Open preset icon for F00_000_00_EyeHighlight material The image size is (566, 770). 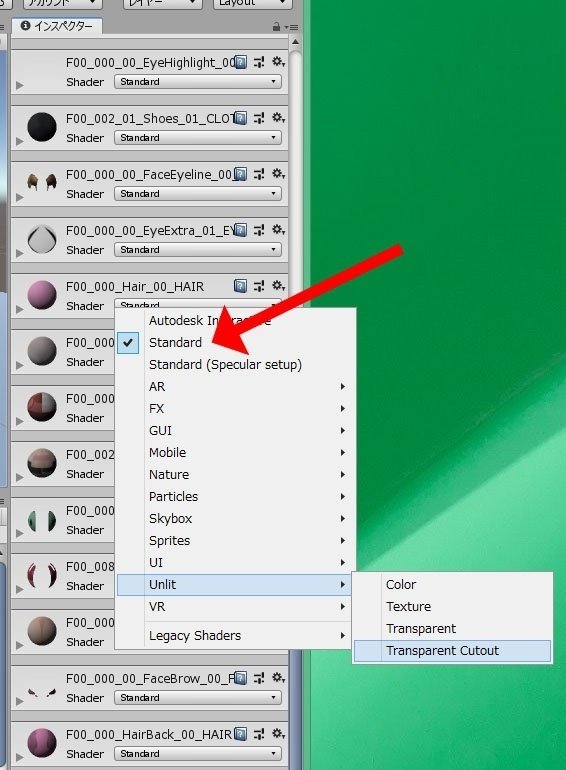click(259, 62)
